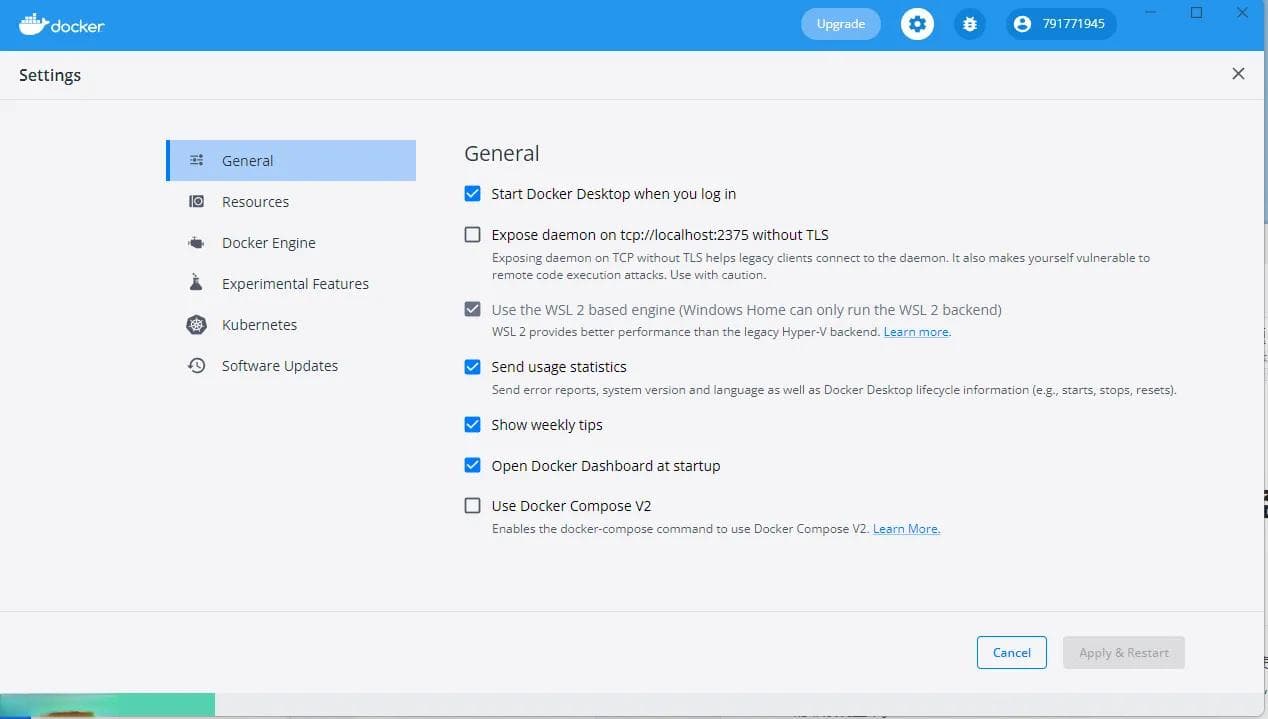The height and width of the screenshot is (719, 1268).
Task: Select the General settings tab
Action: coord(291,160)
